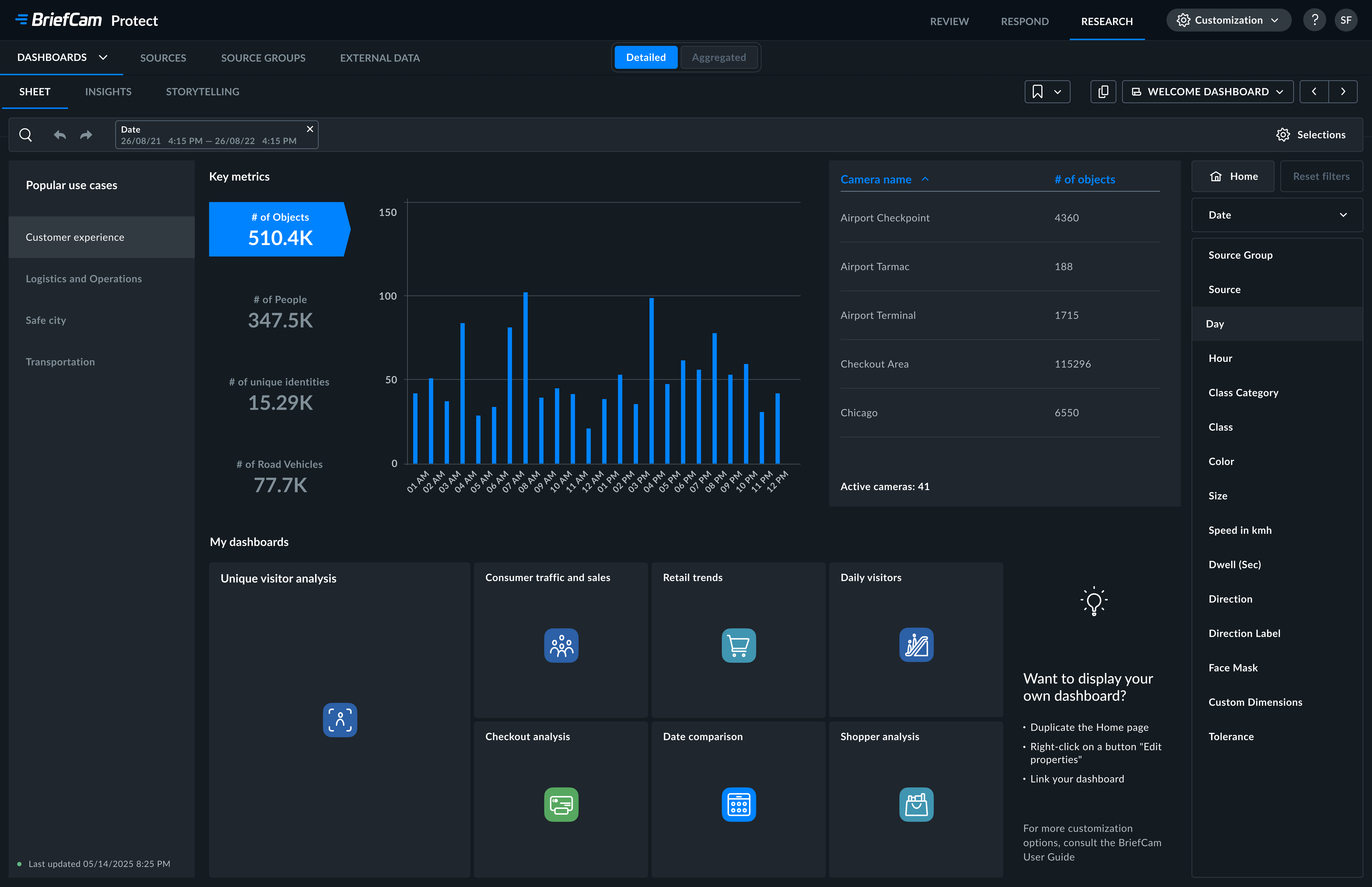Open Daily visitors chart icon
The image size is (1372, 887).
pos(916,645)
